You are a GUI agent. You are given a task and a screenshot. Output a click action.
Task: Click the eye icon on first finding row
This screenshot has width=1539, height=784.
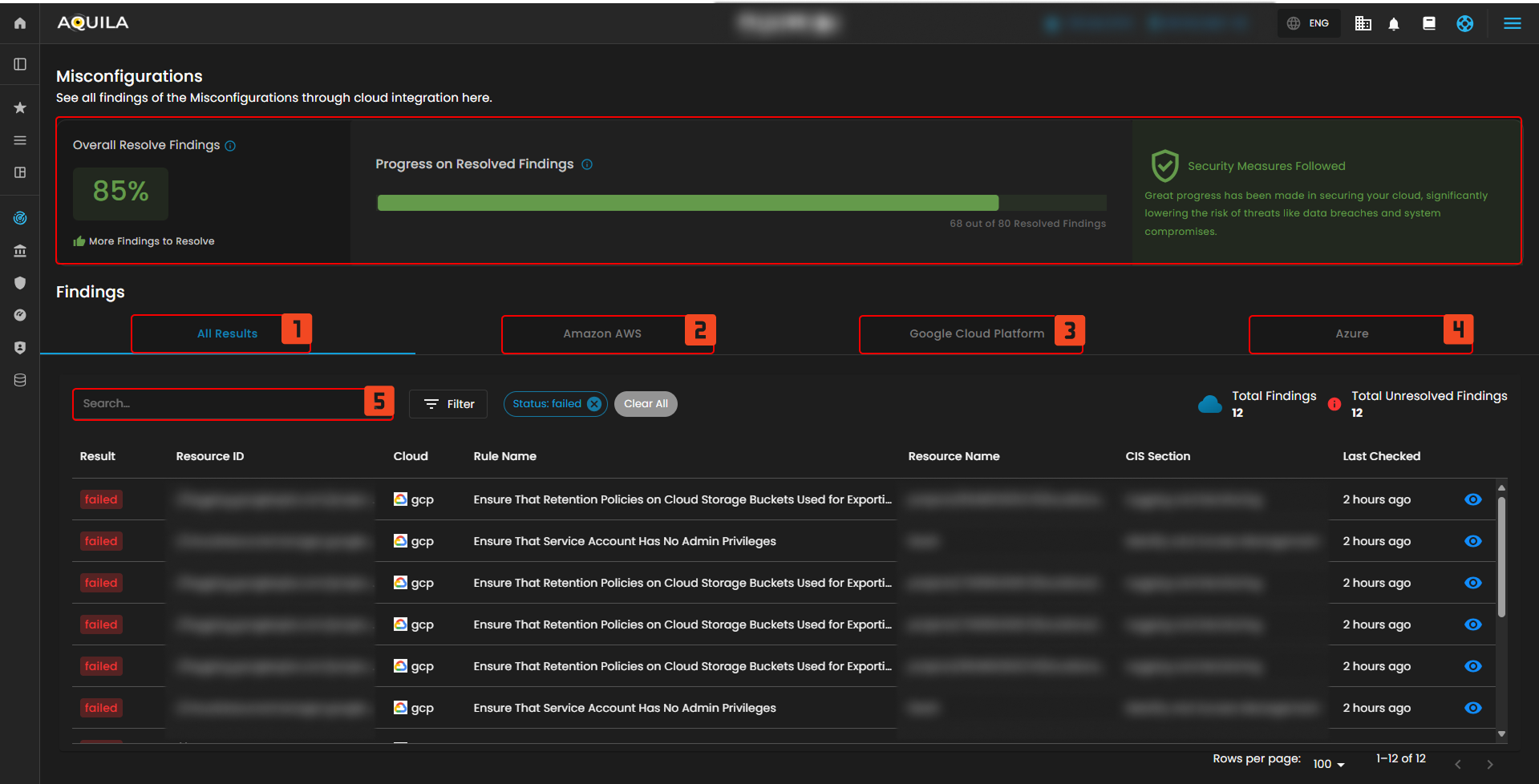pos(1472,499)
